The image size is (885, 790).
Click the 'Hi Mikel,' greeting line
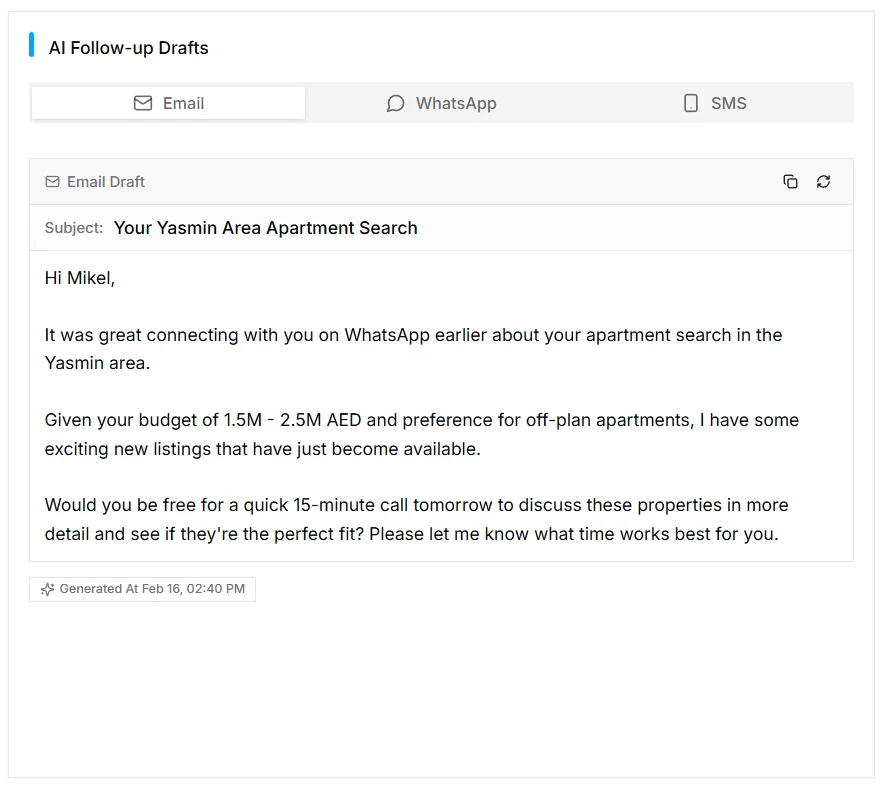coord(80,278)
